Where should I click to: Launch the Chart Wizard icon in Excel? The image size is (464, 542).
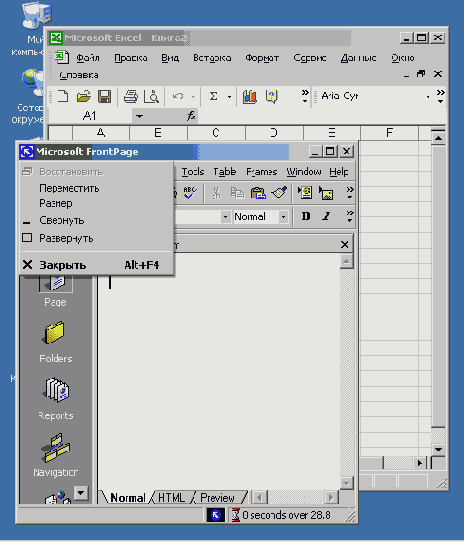pyautogui.click(x=250, y=96)
